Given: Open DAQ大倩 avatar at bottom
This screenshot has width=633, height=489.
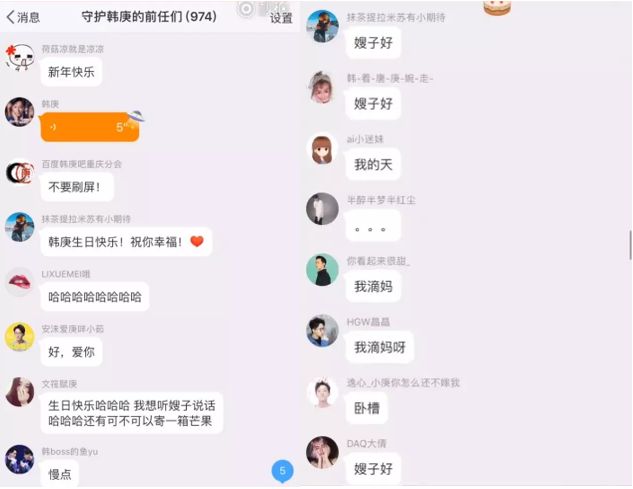Looking at the screenshot, I should pos(322,452).
